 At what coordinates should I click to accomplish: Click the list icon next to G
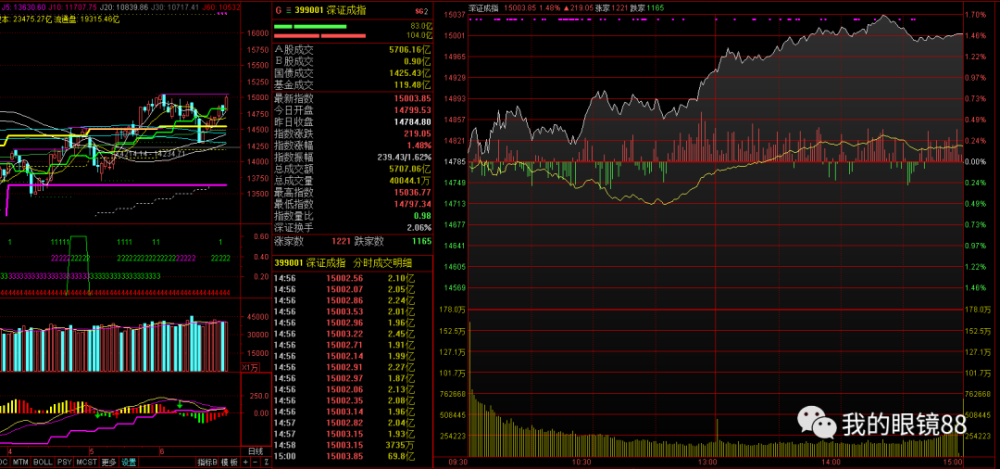(x=287, y=10)
